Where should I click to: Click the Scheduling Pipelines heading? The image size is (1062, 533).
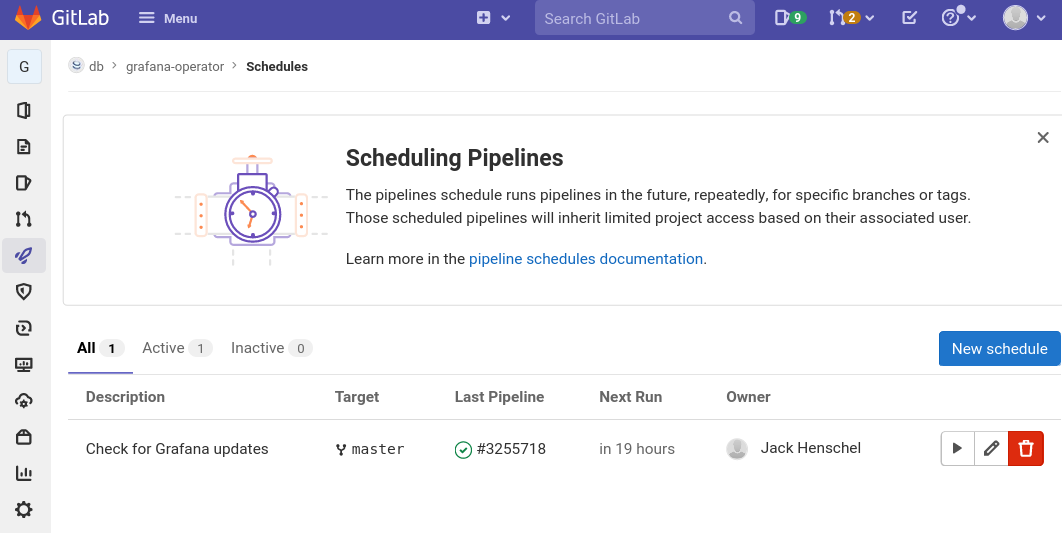pos(454,158)
